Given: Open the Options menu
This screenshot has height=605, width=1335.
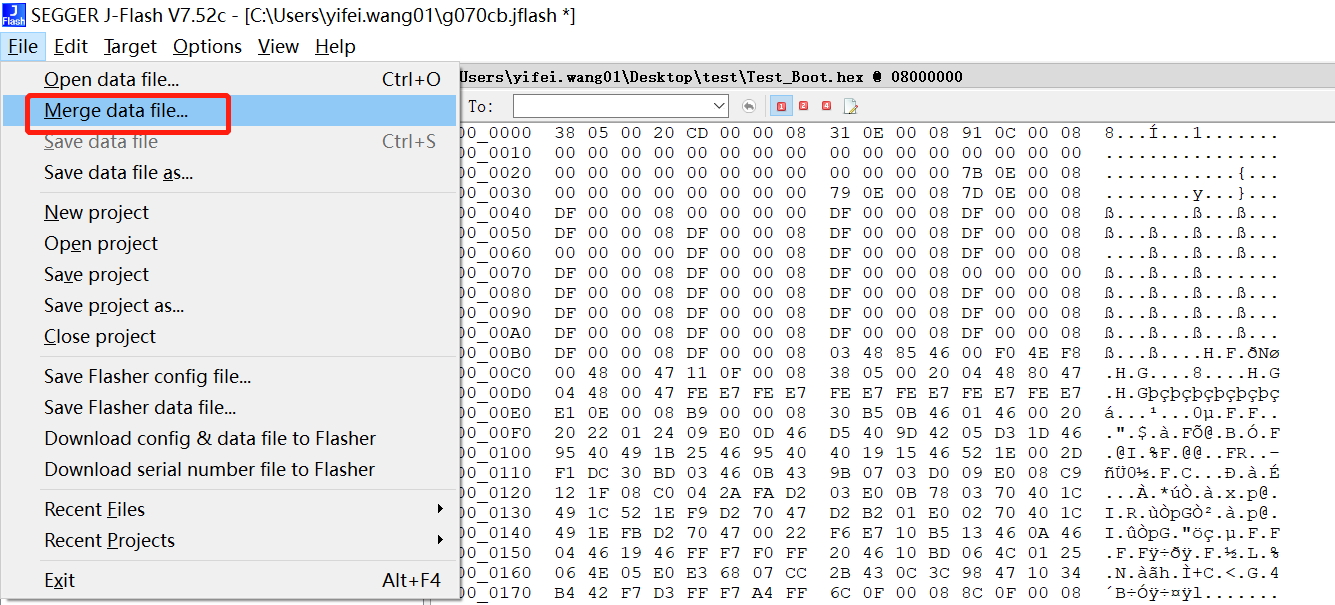Looking at the screenshot, I should [x=207, y=46].
